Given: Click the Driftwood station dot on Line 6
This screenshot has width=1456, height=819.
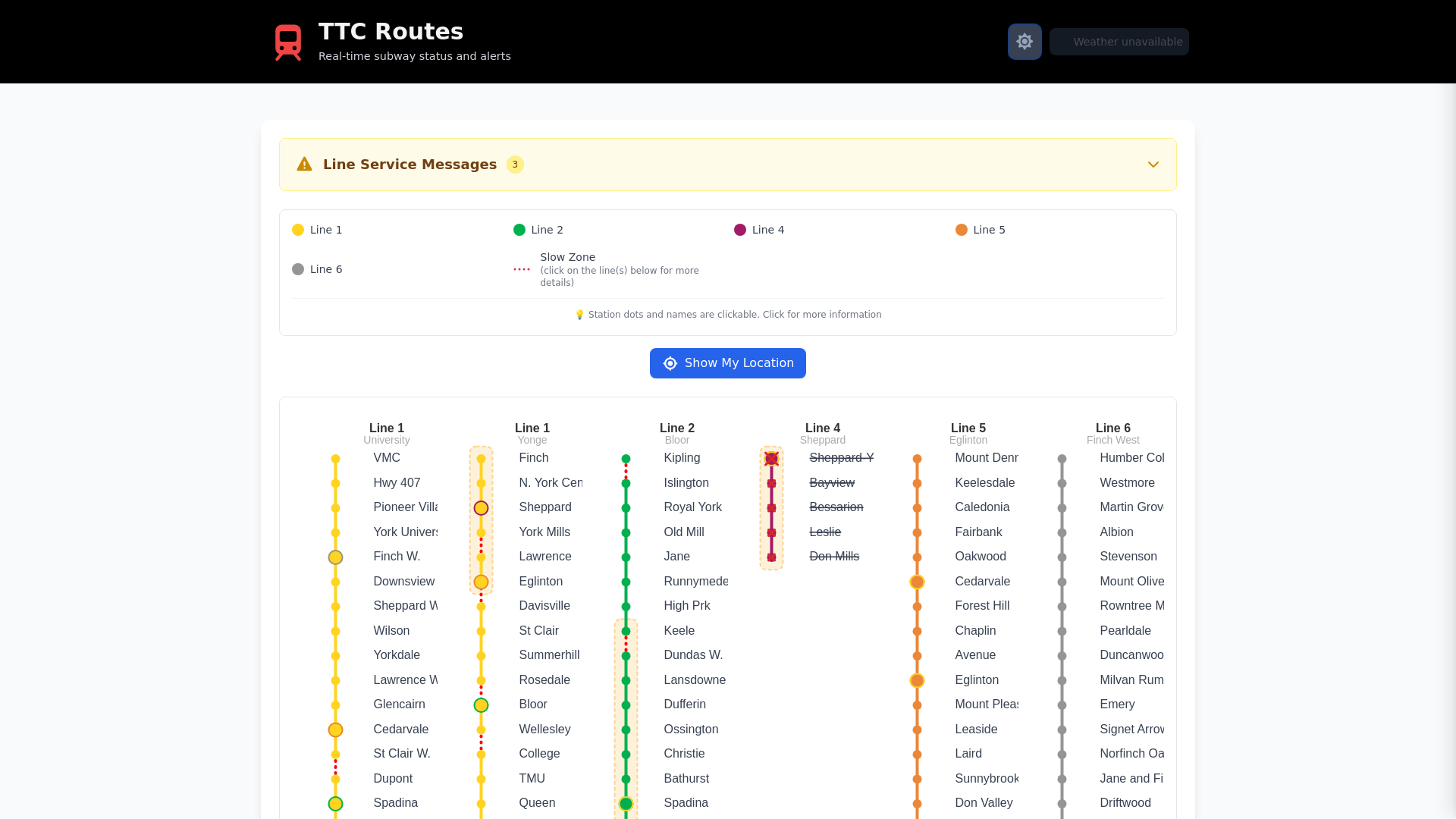Looking at the screenshot, I should pyautogui.click(x=1062, y=804).
